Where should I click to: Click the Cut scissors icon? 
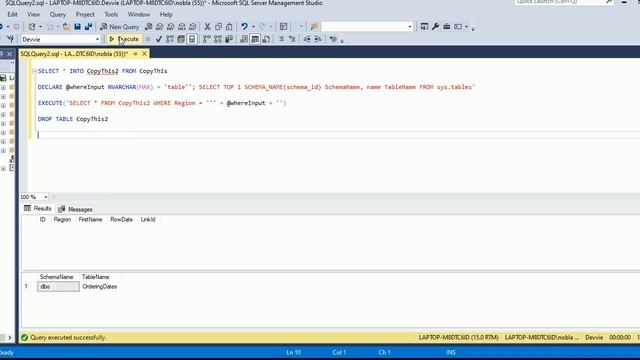[x=207, y=27]
